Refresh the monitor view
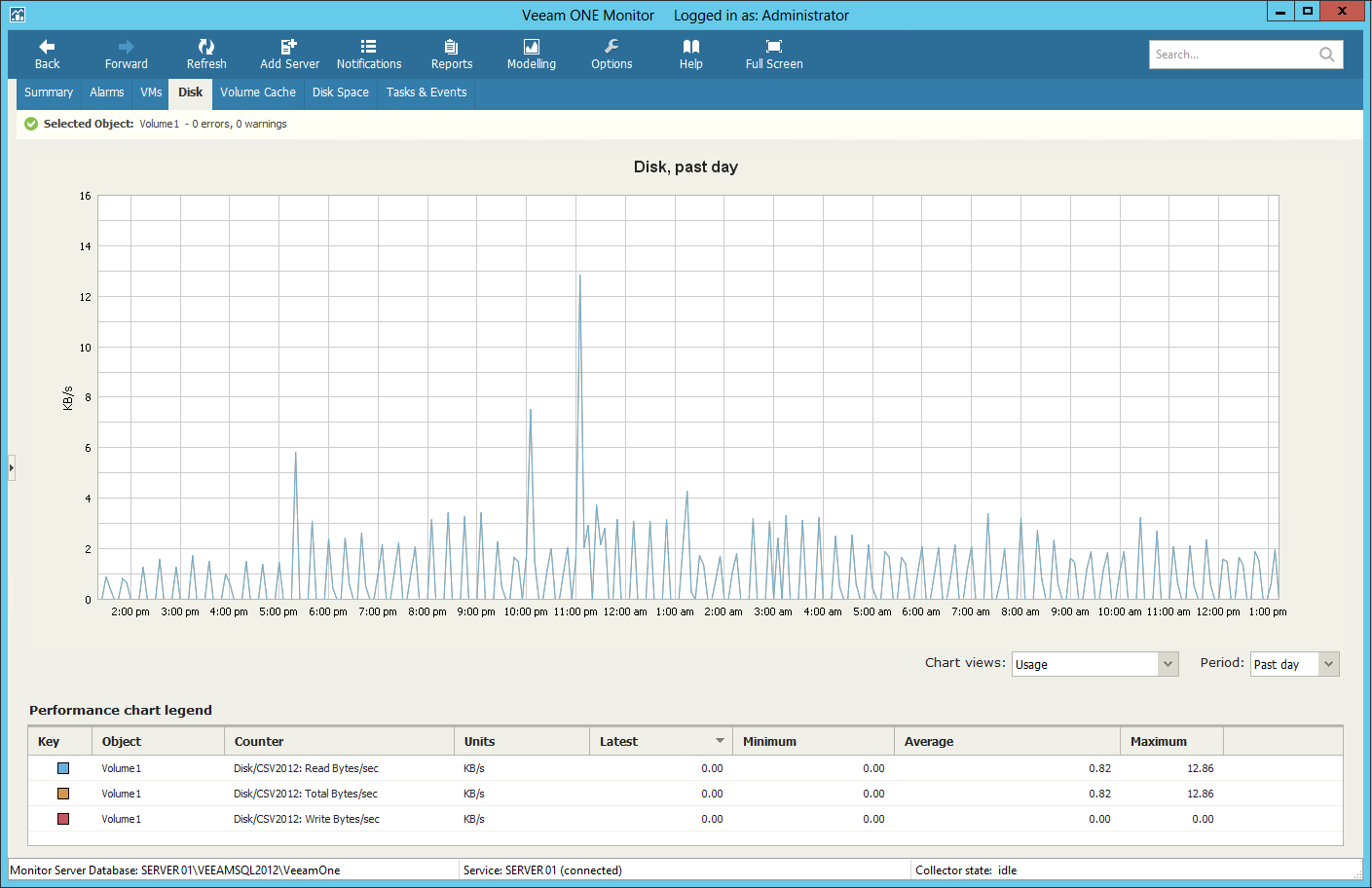 (206, 55)
